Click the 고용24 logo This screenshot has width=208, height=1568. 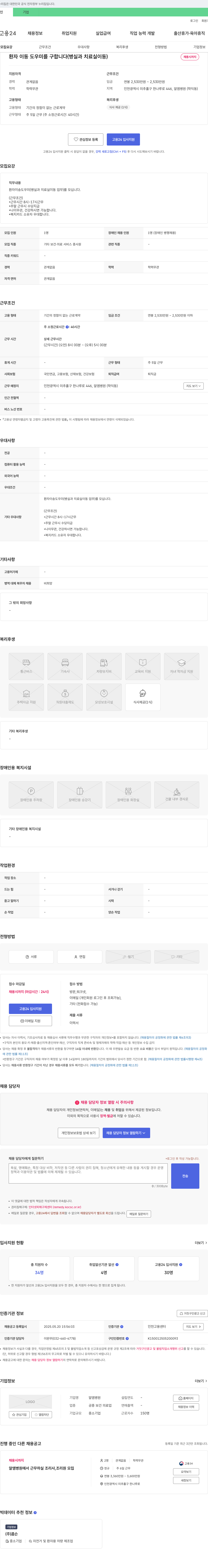(8, 34)
